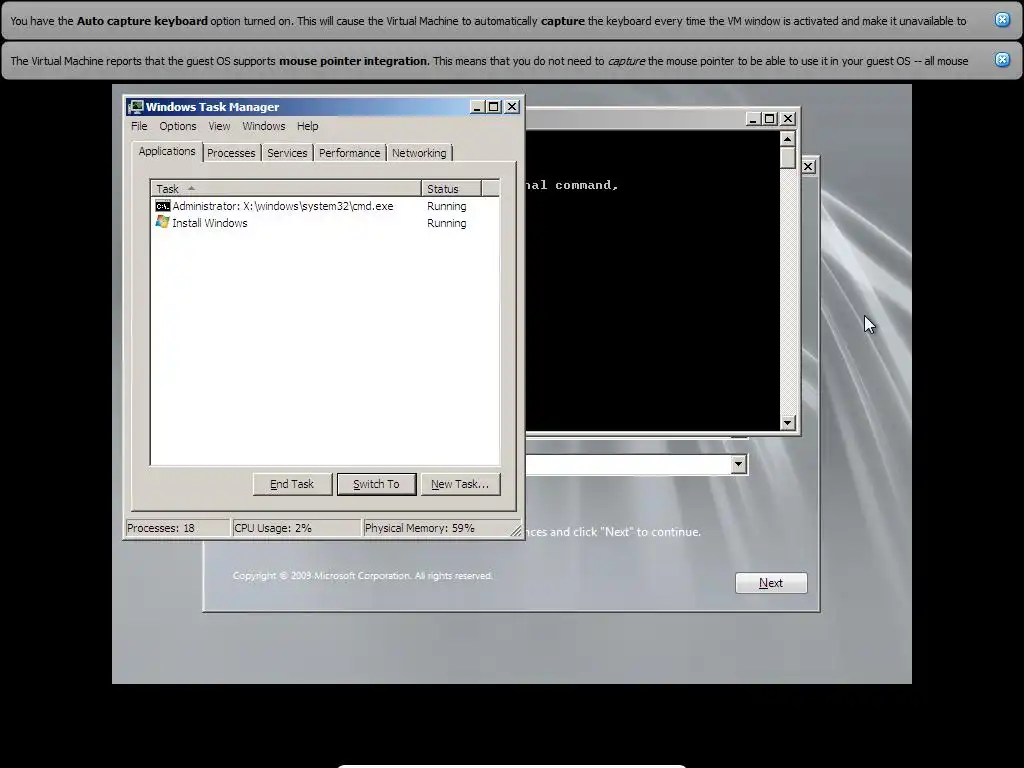Minimize the command prompt window
1024x768 pixels.
pos(753,118)
